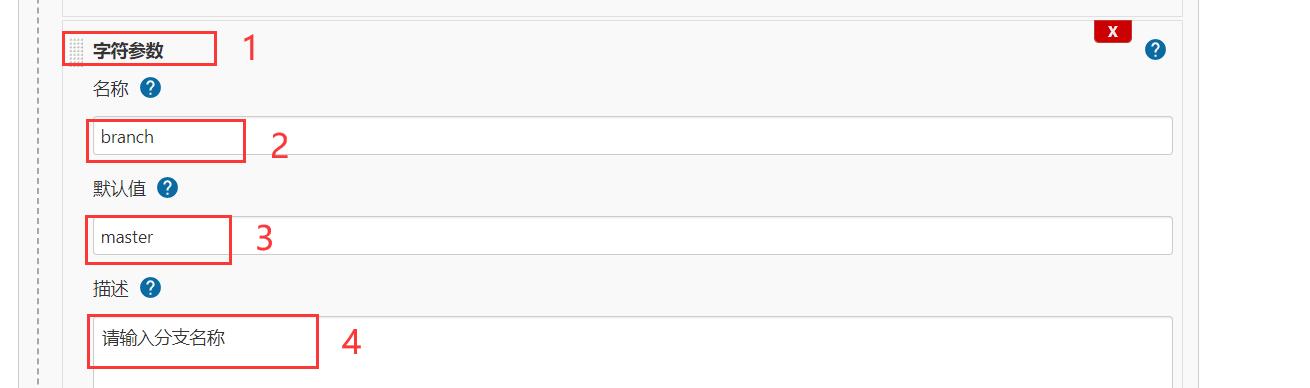Grab the drag handle beside 字符参数

point(76,50)
